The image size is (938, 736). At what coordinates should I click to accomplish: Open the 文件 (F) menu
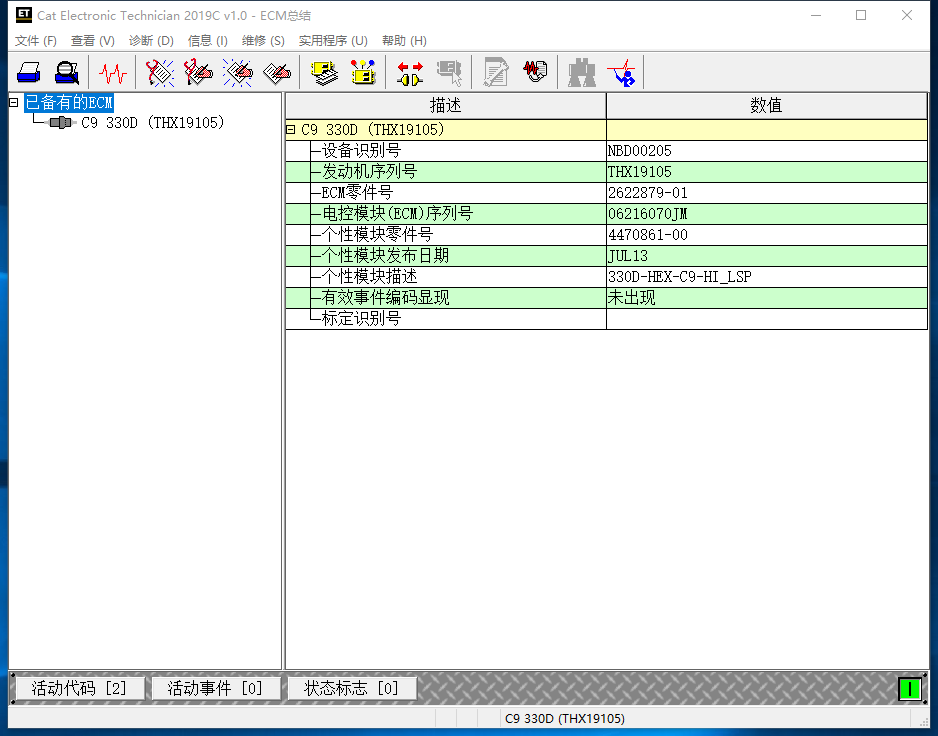(x=36, y=41)
